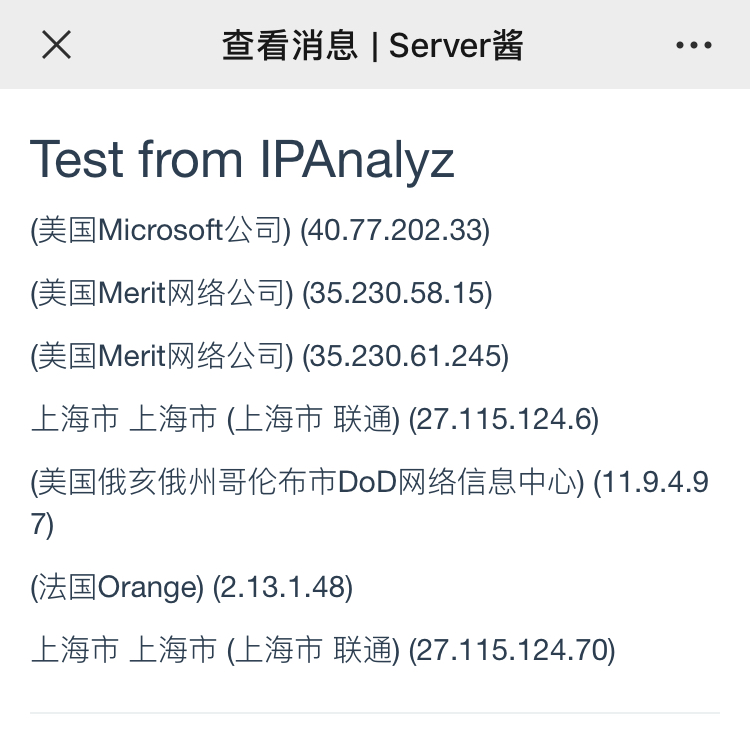This screenshot has width=750, height=739.
Task: Select the IP address 2.13.1.48
Action: (283, 587)
